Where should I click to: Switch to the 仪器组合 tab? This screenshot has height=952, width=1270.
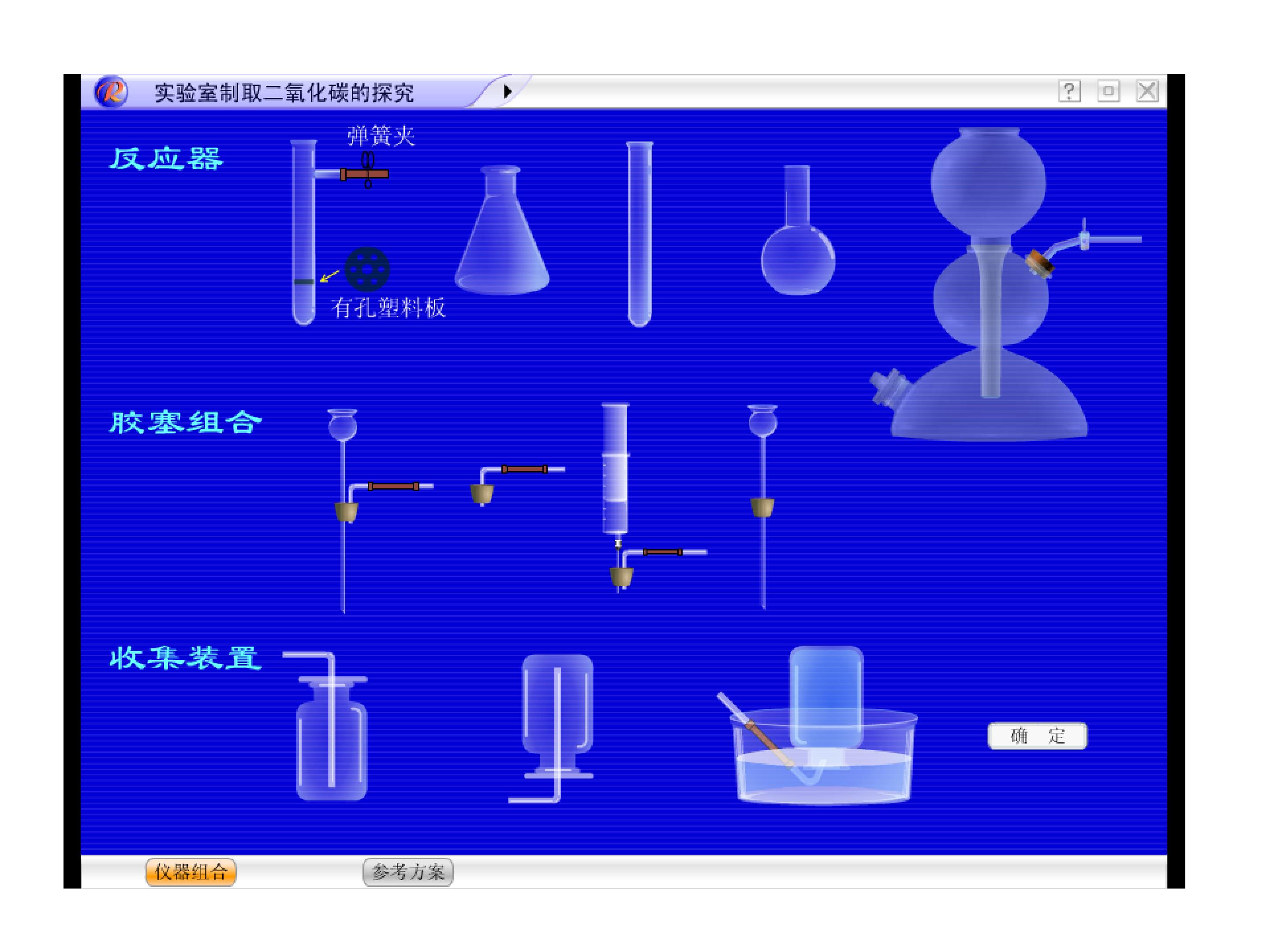190,872
